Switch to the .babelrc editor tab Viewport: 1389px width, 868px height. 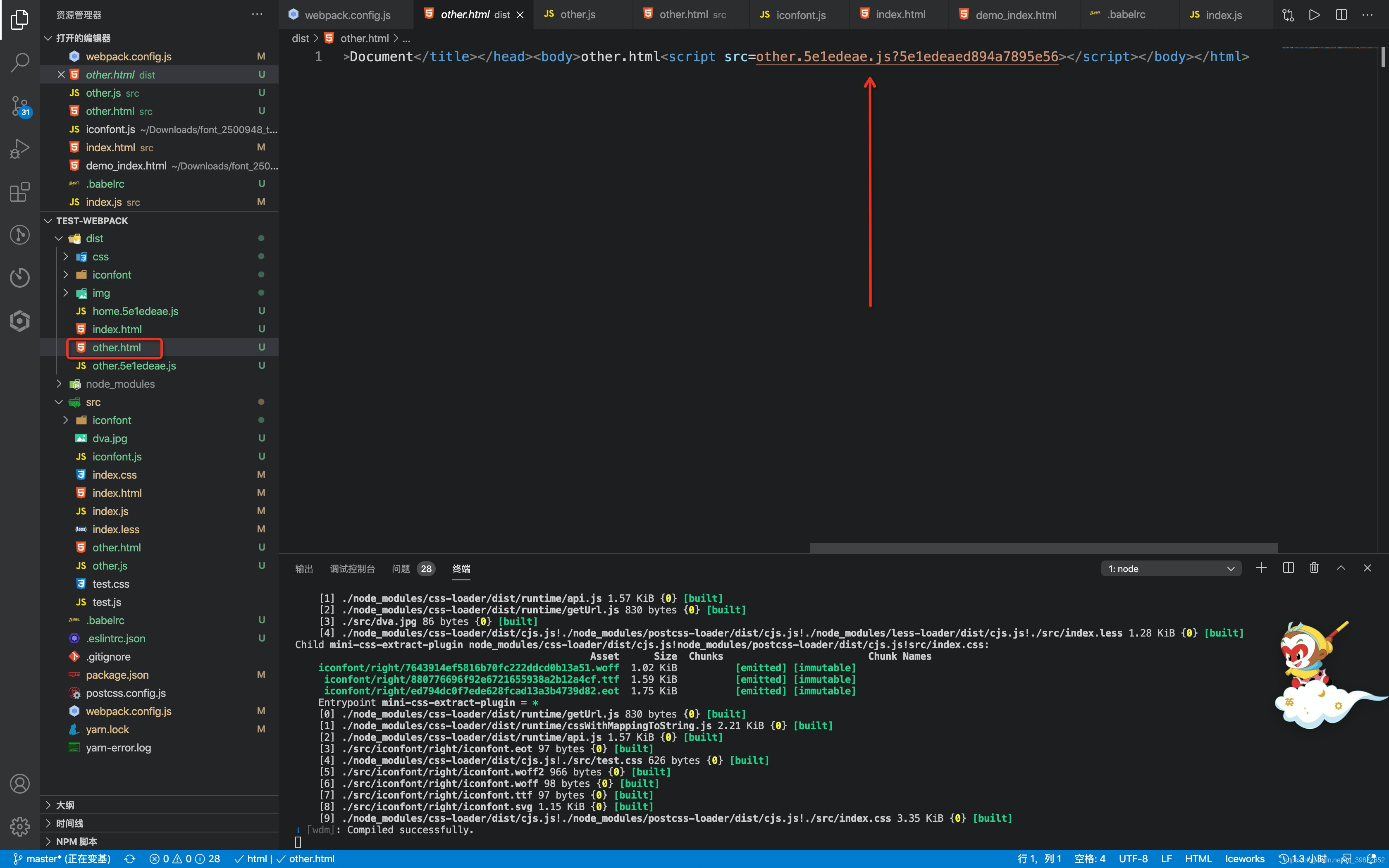tap(1129, 15)
